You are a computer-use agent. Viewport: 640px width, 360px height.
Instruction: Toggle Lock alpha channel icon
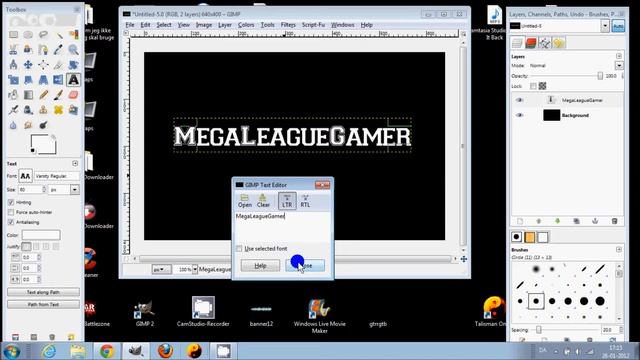click(542, 86)
